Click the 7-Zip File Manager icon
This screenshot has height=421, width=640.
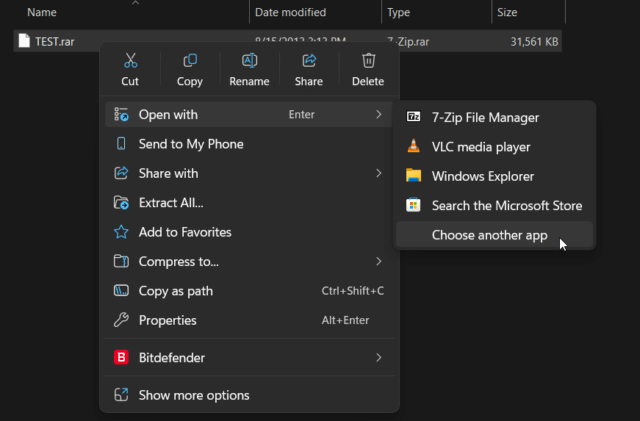point(413,117)
